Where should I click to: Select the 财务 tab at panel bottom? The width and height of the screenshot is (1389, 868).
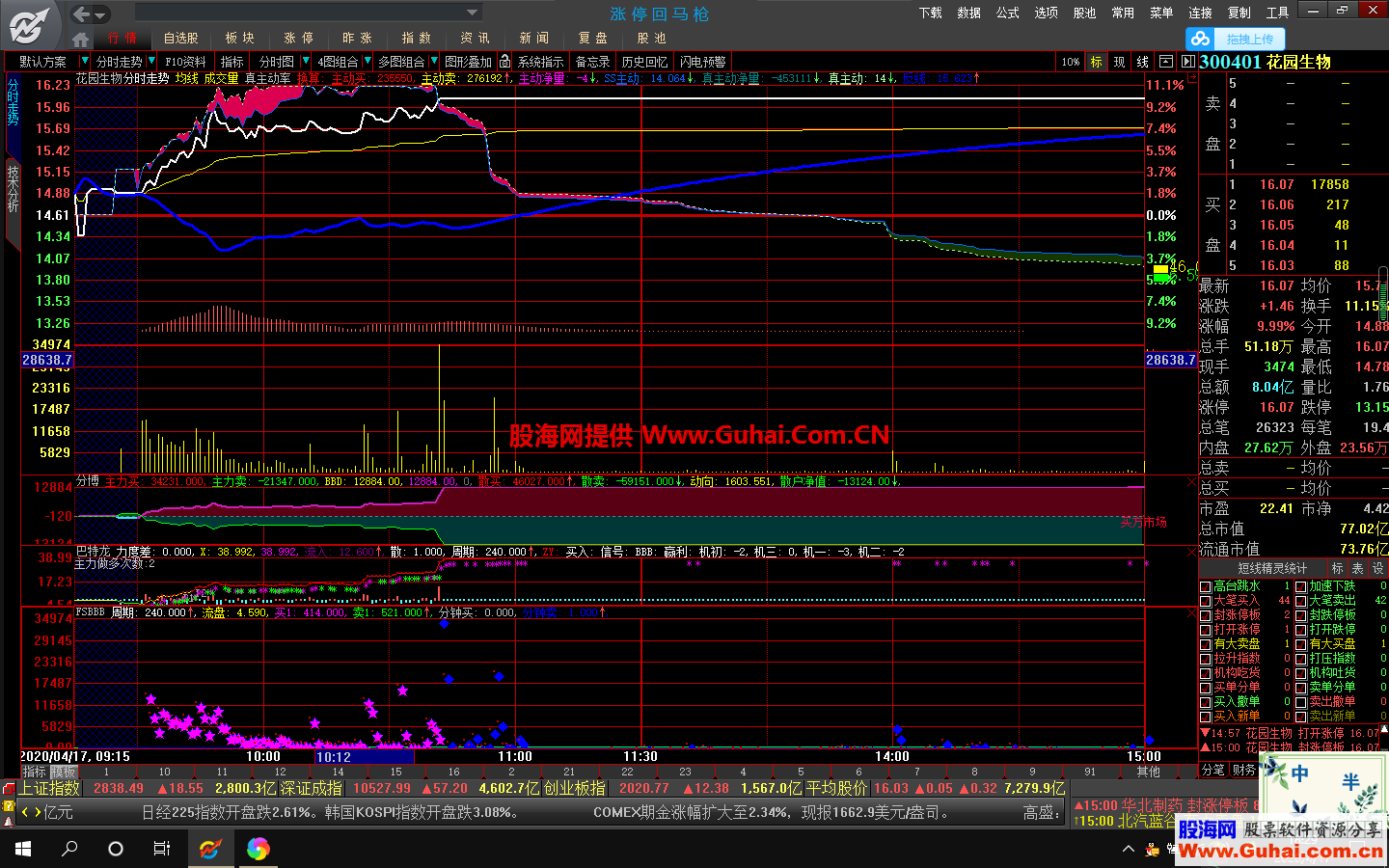point(1244,770)
